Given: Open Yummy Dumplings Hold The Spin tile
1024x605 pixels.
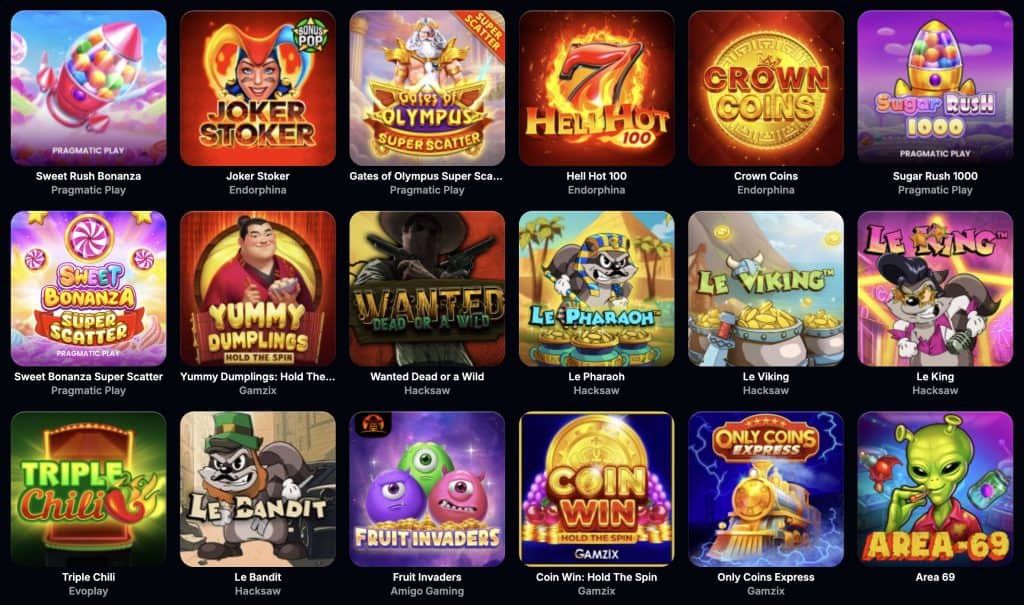Looking at the screenshot, I should (x=258, y=289).
